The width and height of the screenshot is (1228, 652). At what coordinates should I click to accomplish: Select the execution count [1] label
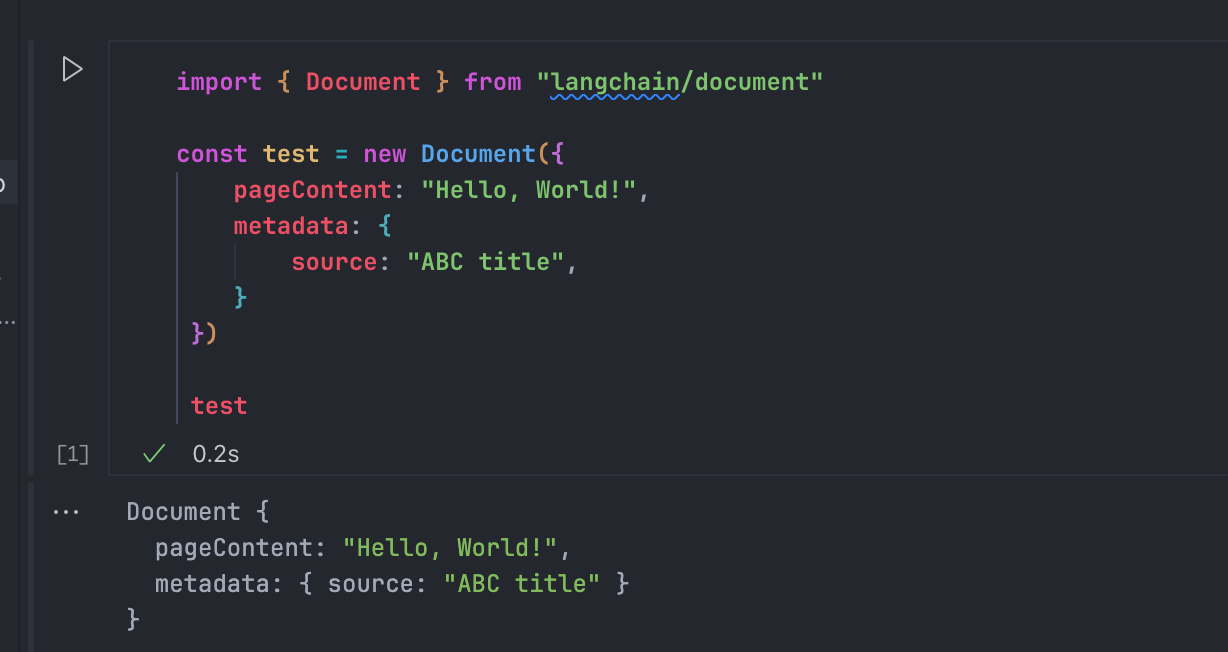73,455
